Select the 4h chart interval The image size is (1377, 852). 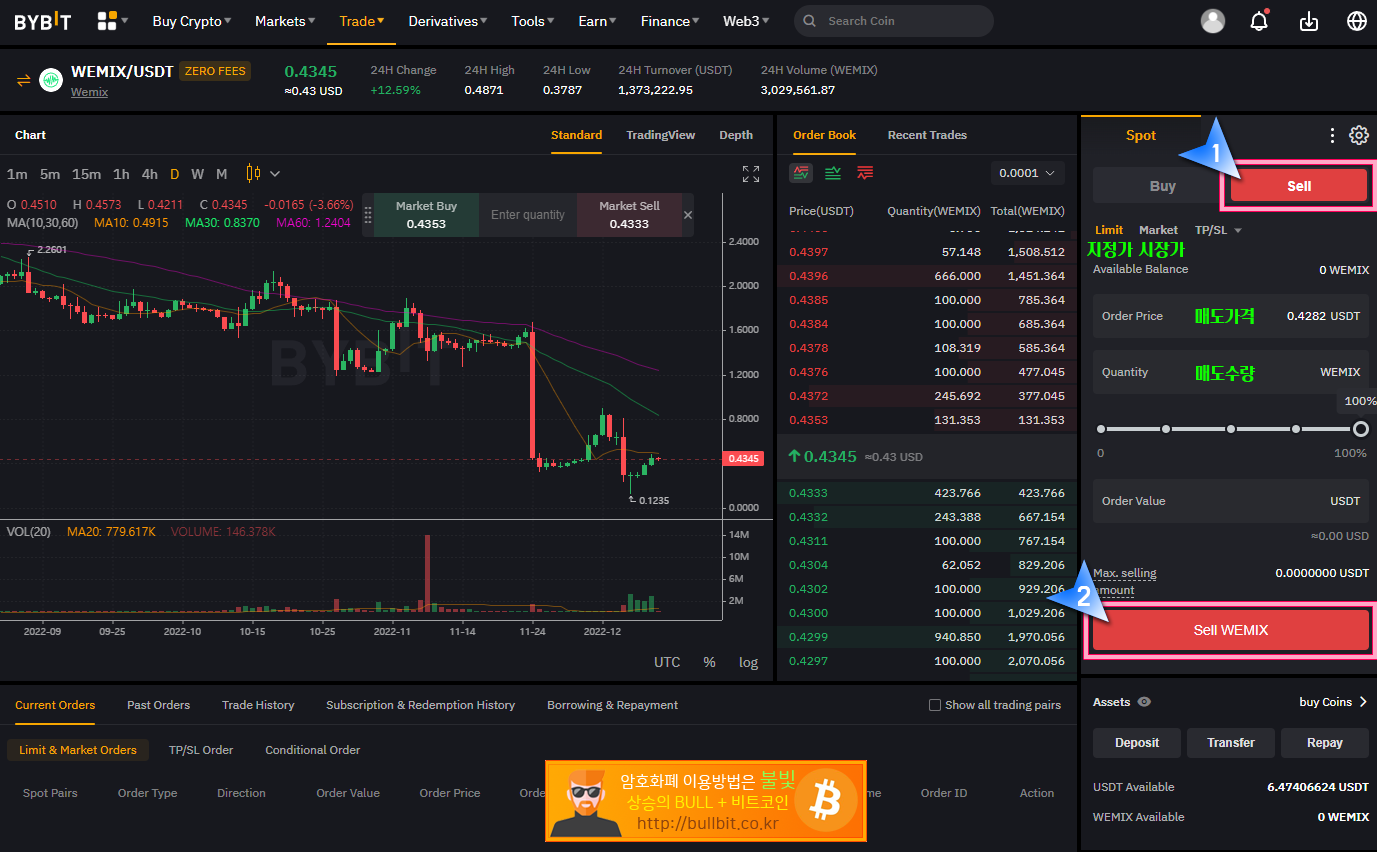(x=149, y=174)
